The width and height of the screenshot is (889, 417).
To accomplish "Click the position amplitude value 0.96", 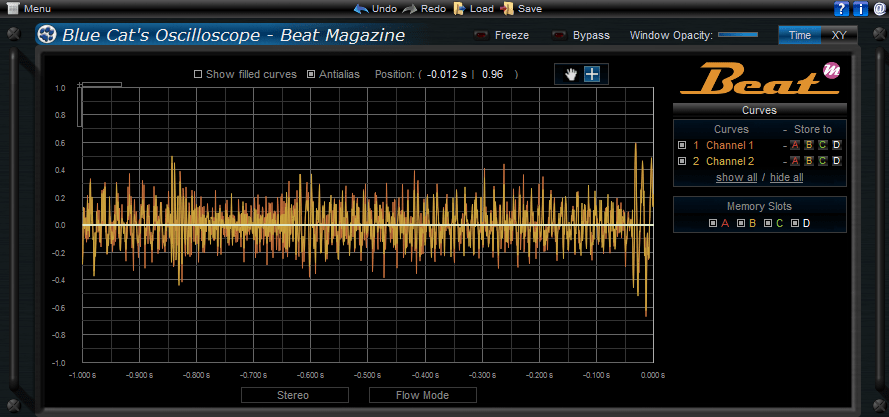I will [x=493, y=74].
